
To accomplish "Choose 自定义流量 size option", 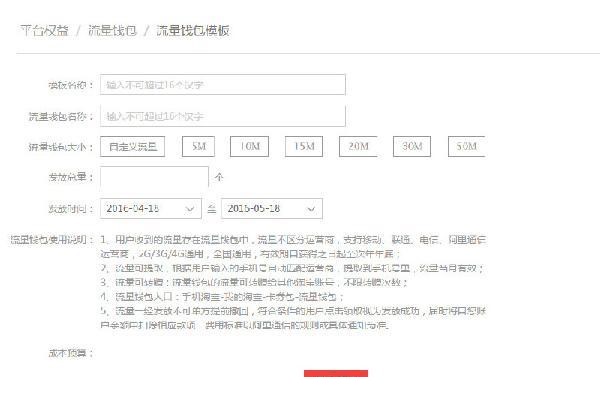I will [x=132, y=147].
